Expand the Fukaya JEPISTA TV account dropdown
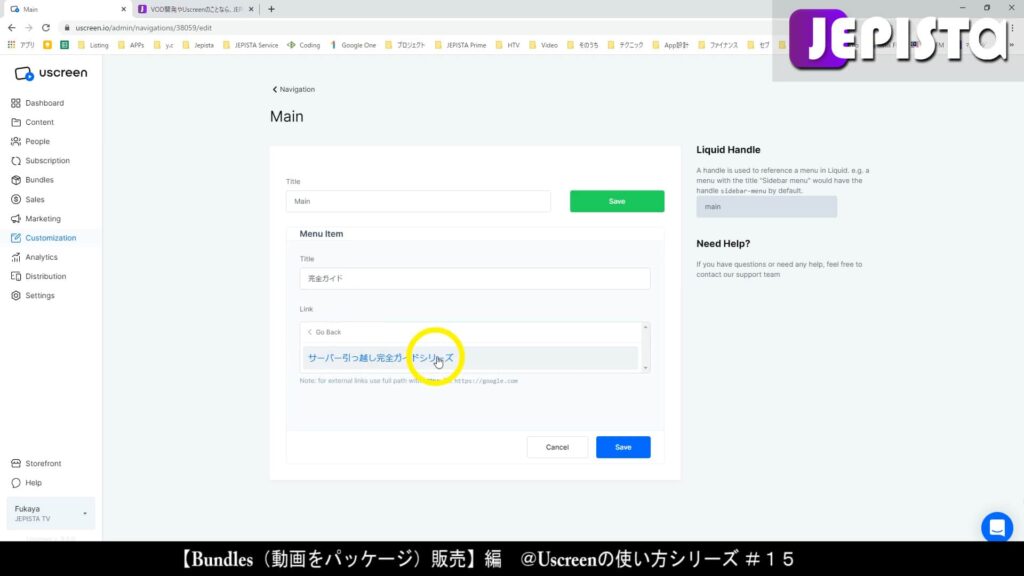Viewport: 1024px width, 576px height. pos(50,513)
